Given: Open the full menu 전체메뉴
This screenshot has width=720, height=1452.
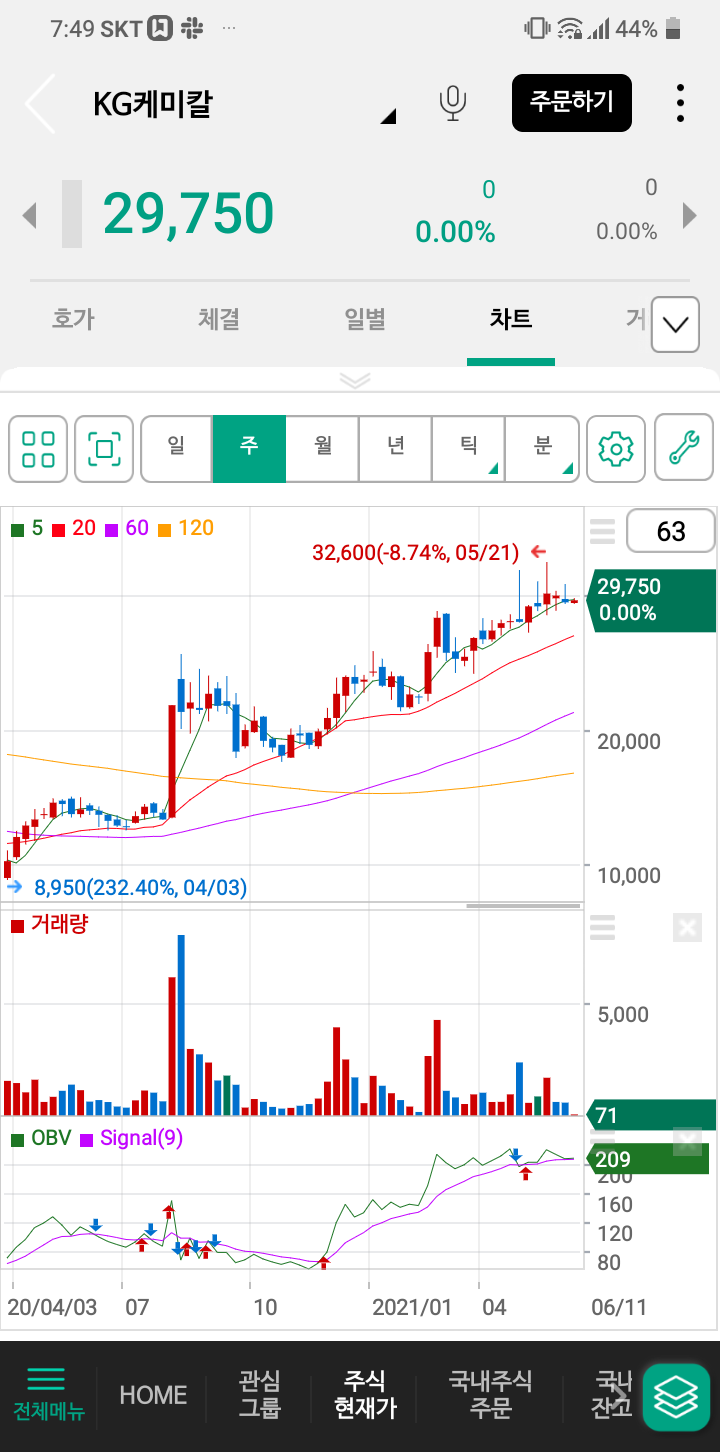Looking at the screenshot, I should click(48, 1396).
